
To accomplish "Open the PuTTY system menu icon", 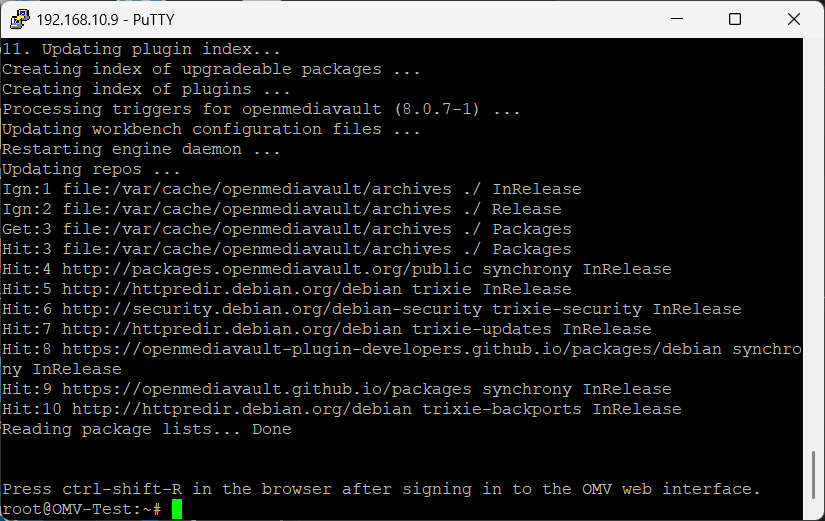I will tap(19, 19).
